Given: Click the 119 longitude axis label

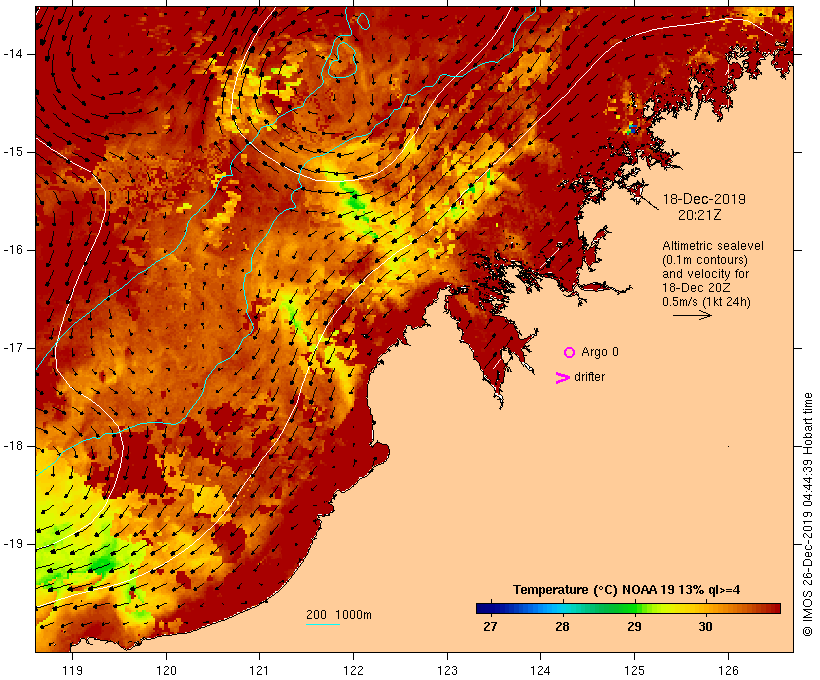Looking at the screenshot, I should click(x=72, y=670).
